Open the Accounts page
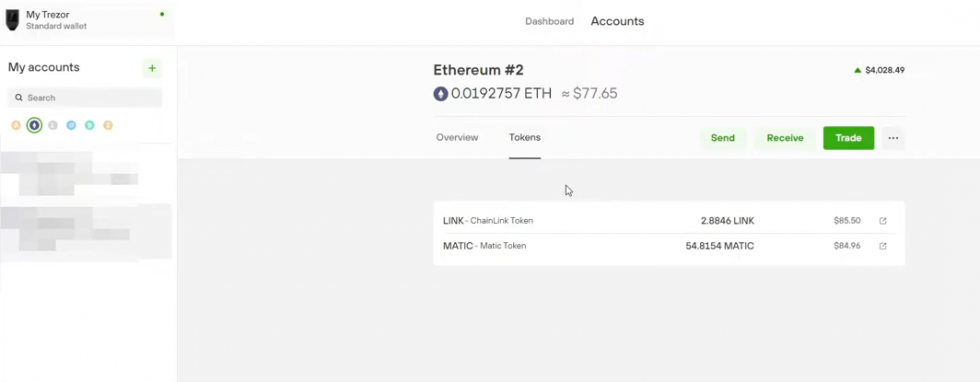 coord(618,21)
